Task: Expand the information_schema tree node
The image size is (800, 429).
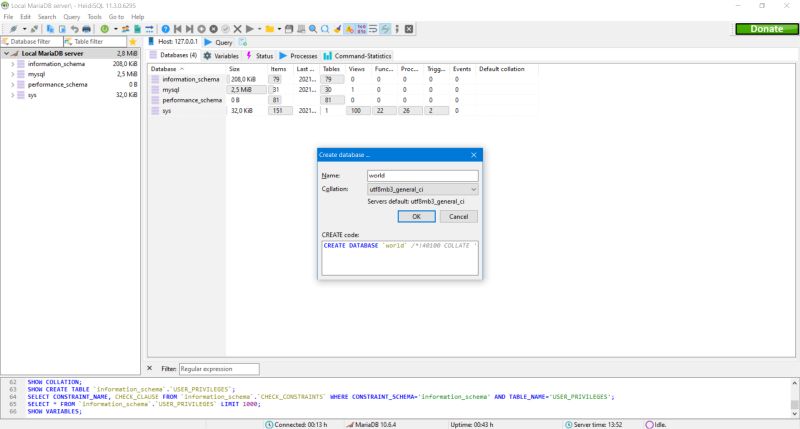Action: pyautogui.click(x=13, y=64)
